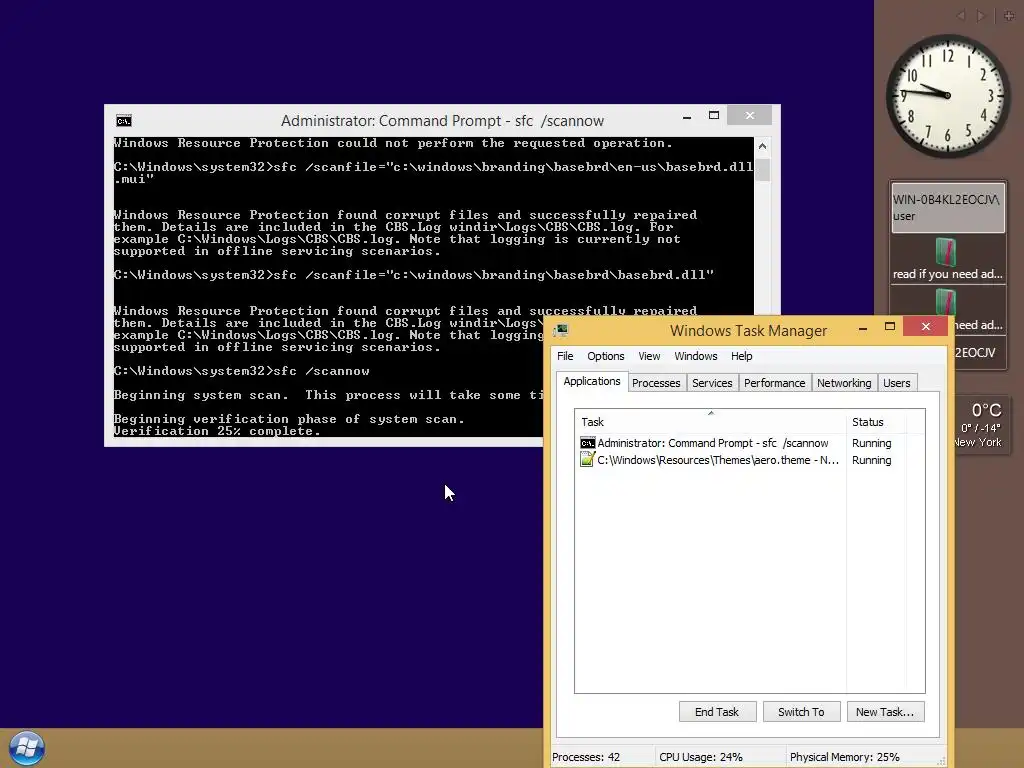The width and height of the screenshot is (1024, 768).
Task: Switch to the Users tab
Action: point(896,383)
